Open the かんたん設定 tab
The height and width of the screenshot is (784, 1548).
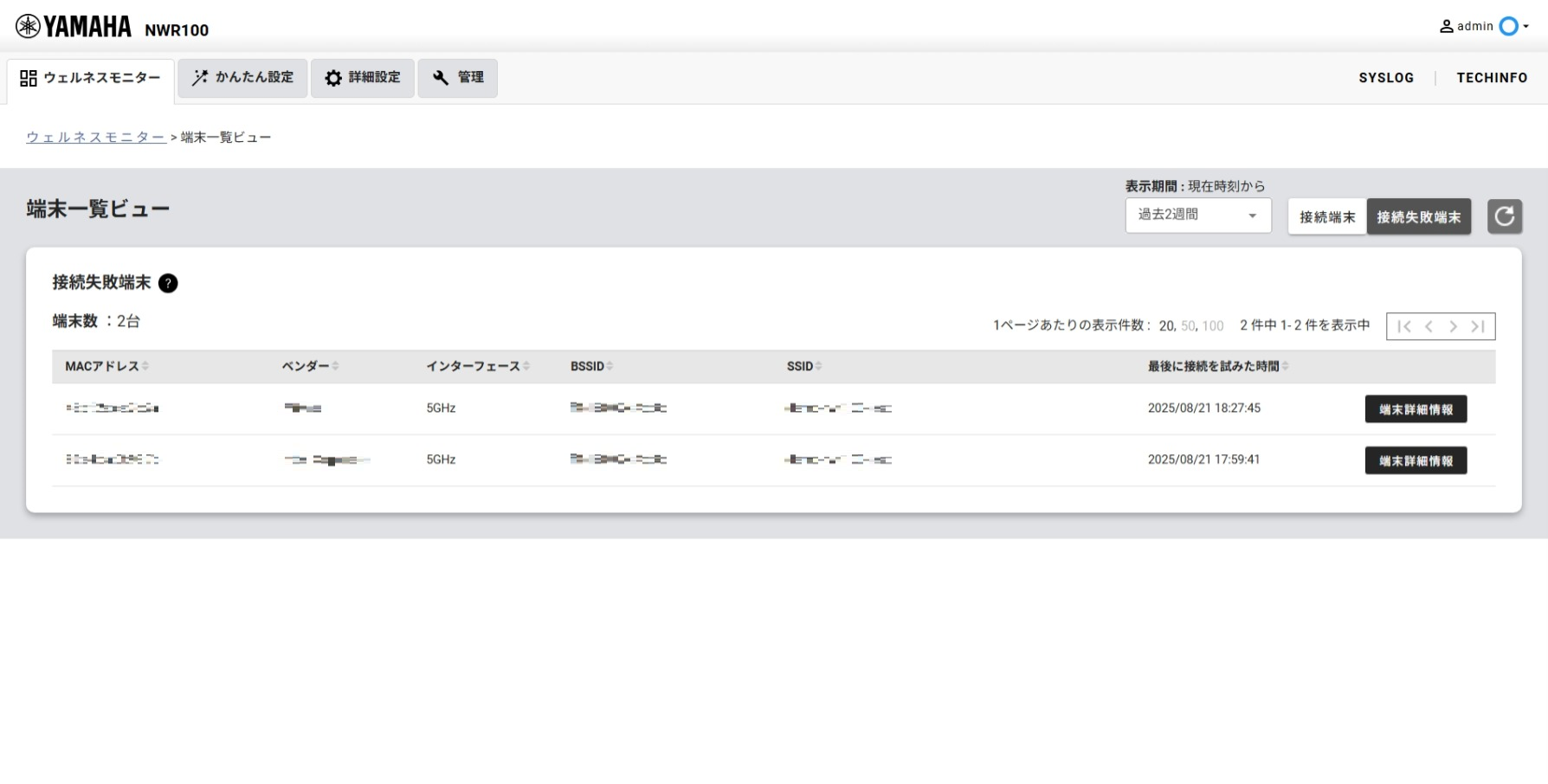(x=242, y=78)
